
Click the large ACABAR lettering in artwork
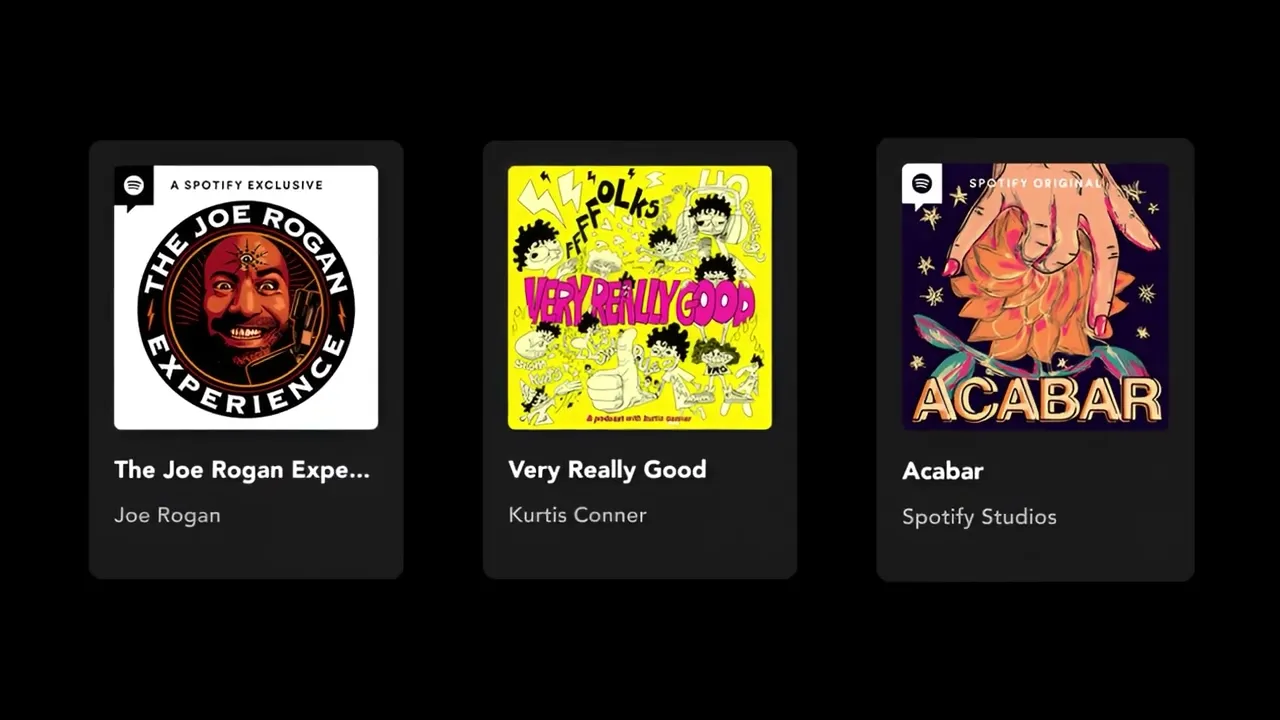[1035, 398]
